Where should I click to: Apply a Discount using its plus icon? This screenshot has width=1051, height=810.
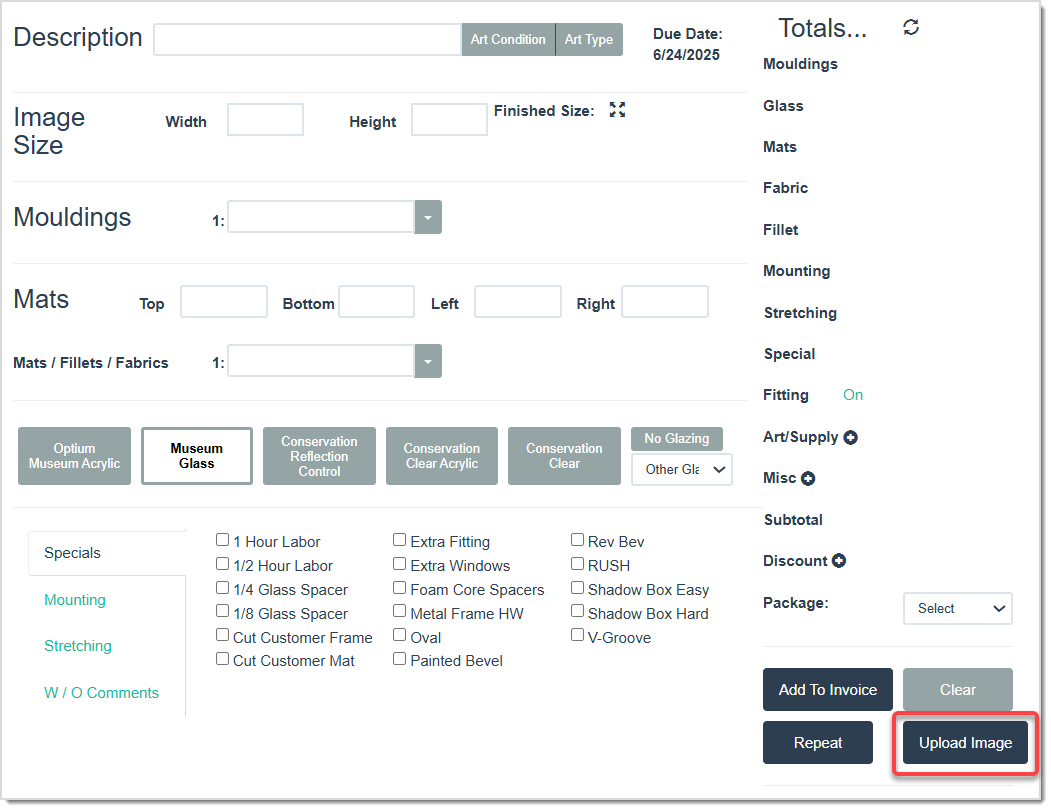[x=841, y=561]
